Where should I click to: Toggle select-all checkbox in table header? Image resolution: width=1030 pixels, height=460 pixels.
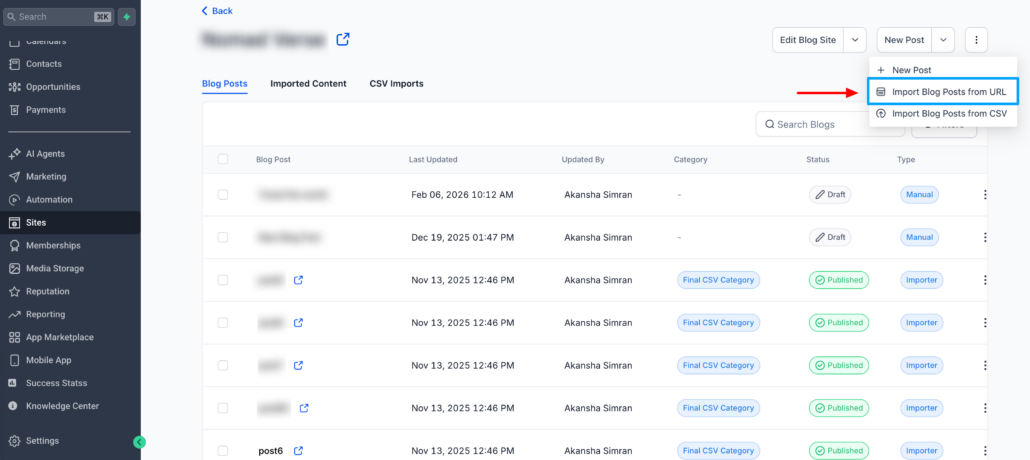(x=223, y=159)
